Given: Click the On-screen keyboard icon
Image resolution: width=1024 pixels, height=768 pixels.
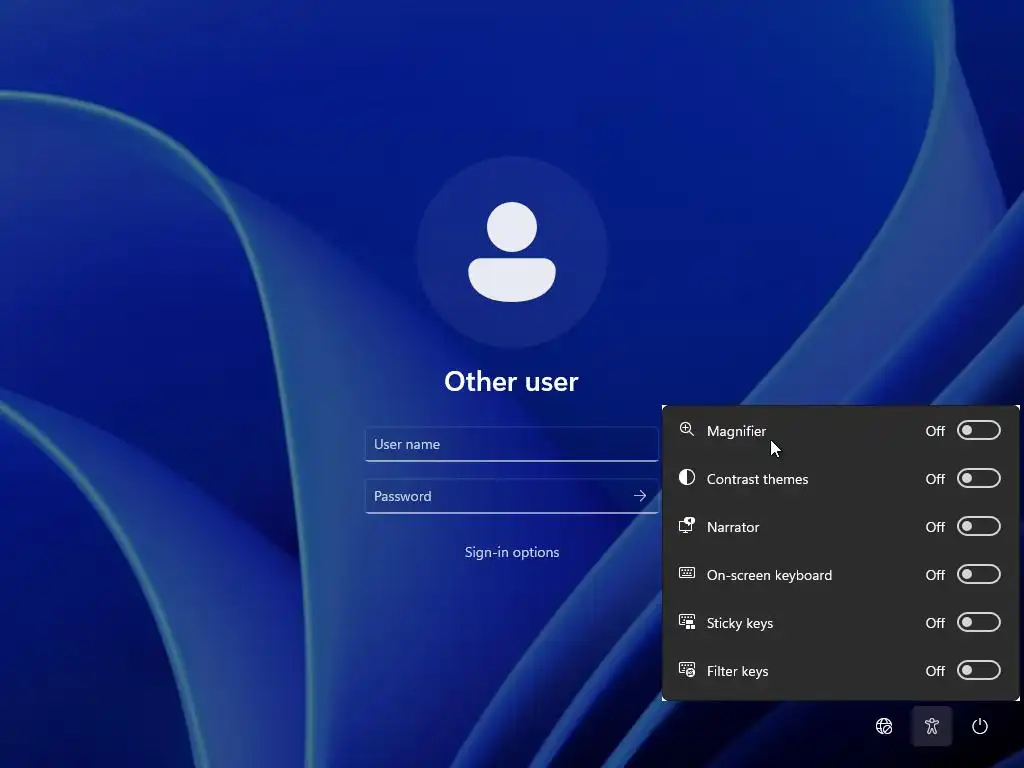Looking at the screenshot, I should click(x=686, y=573).
